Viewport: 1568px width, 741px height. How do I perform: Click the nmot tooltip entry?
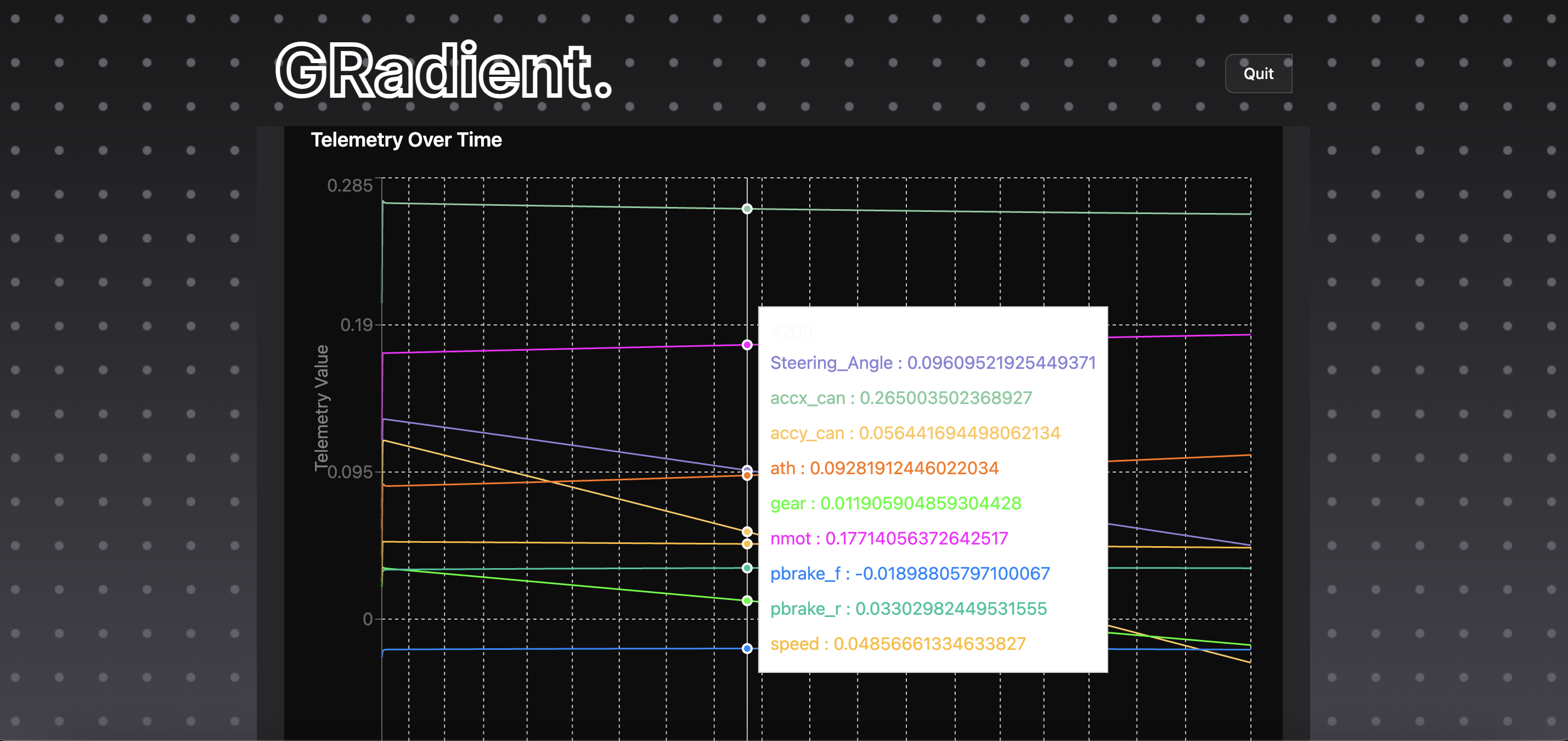[889, 539]
